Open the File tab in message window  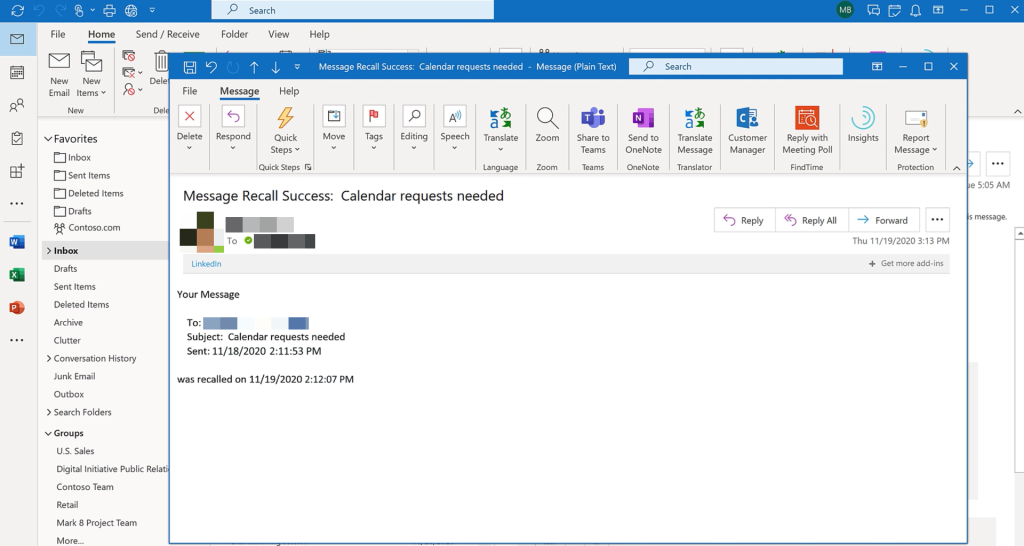click(189, 91)
